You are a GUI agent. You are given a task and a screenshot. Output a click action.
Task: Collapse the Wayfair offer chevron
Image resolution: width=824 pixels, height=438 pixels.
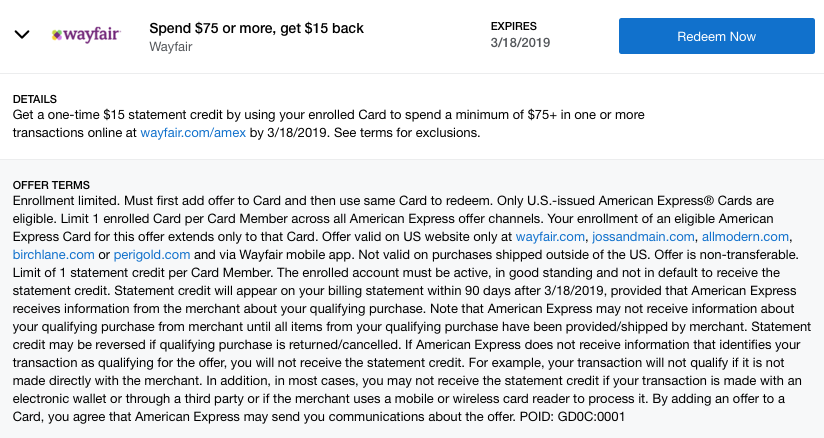[22, 35]
